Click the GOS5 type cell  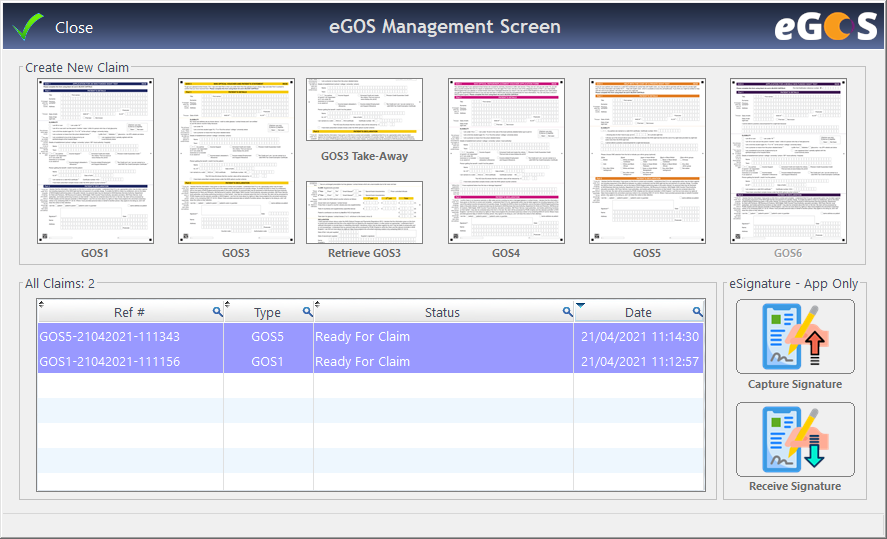(268, 337)
